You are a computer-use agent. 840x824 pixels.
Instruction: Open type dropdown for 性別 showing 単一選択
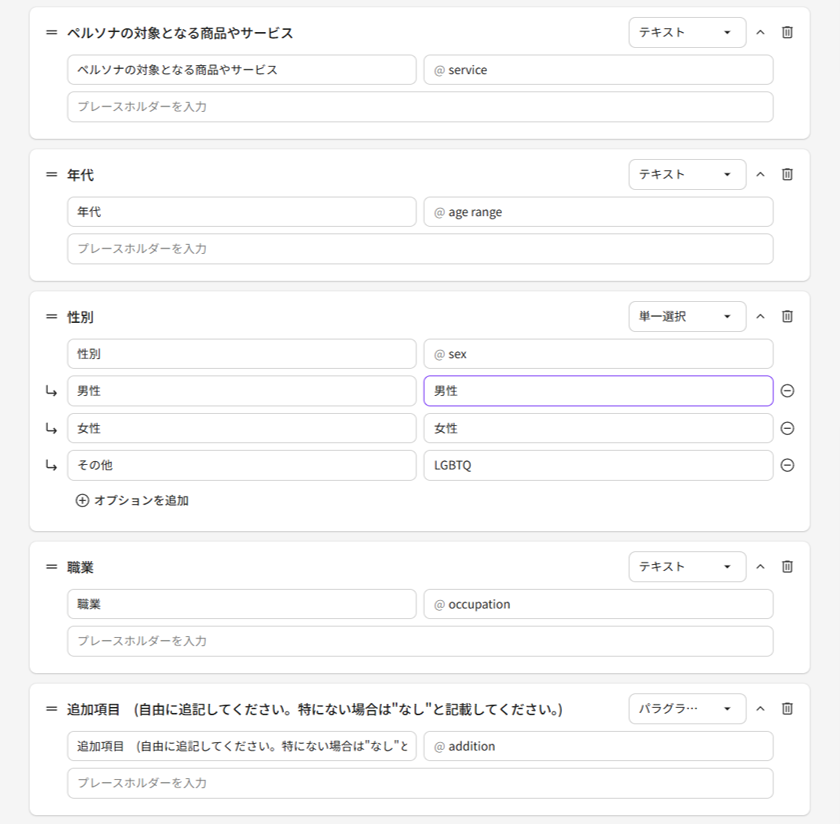pos(687,316)
